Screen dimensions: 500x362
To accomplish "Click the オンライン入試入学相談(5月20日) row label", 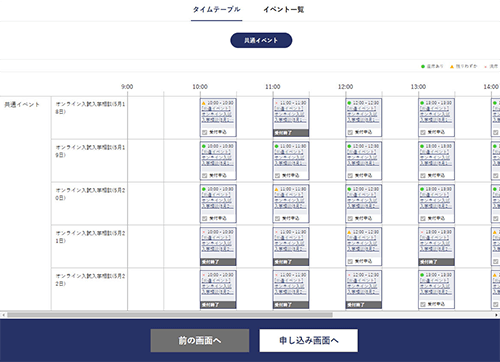I will [90, 194].
